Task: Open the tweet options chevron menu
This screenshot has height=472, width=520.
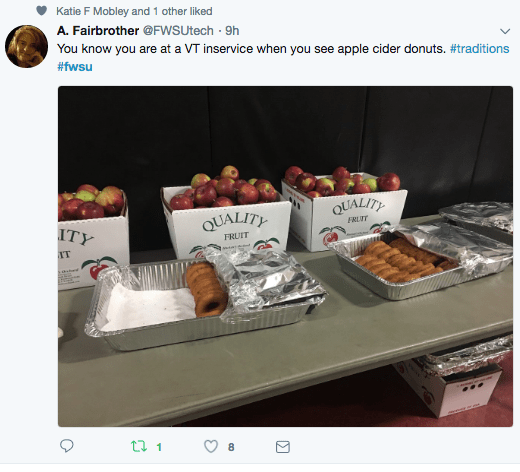Action: point(505,31)
